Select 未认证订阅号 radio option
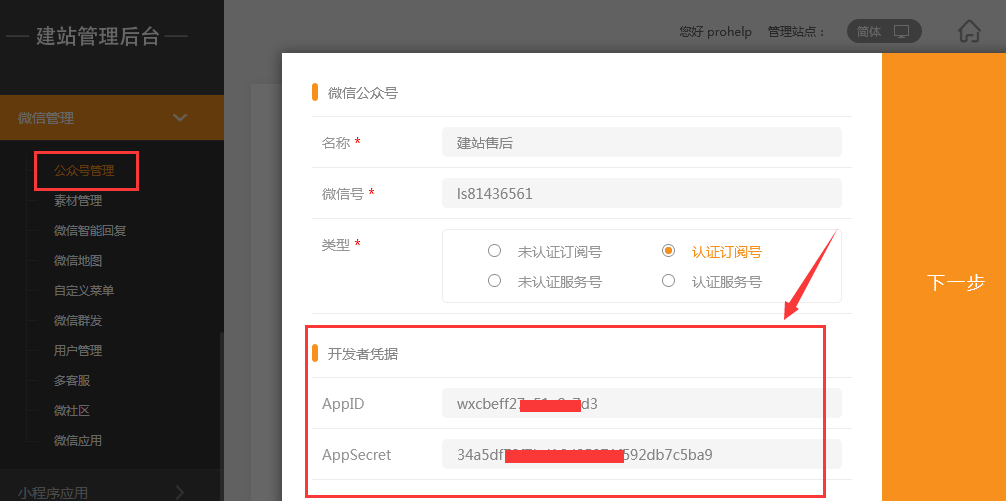The height and width of the screenshot is (501, 1006). (x=494, y=252)
